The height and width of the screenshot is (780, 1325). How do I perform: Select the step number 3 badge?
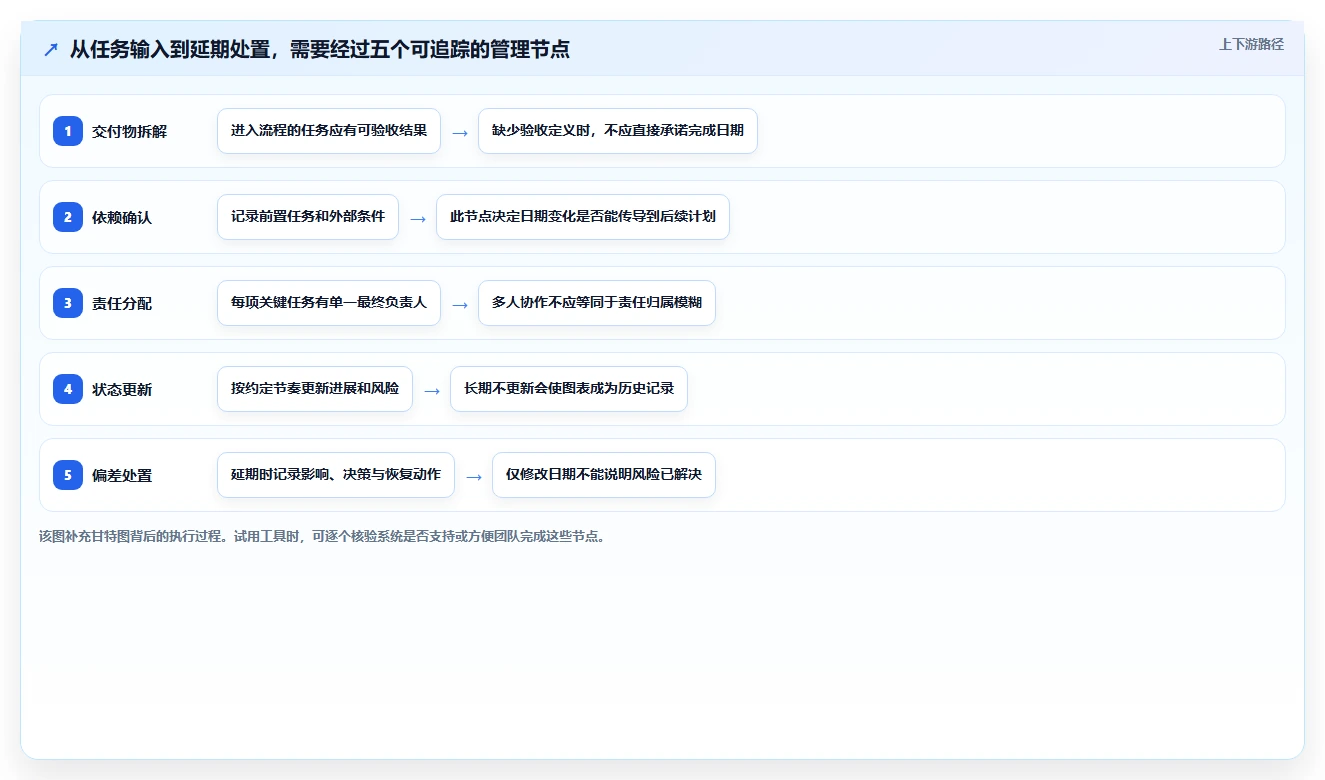coord(68,303)
